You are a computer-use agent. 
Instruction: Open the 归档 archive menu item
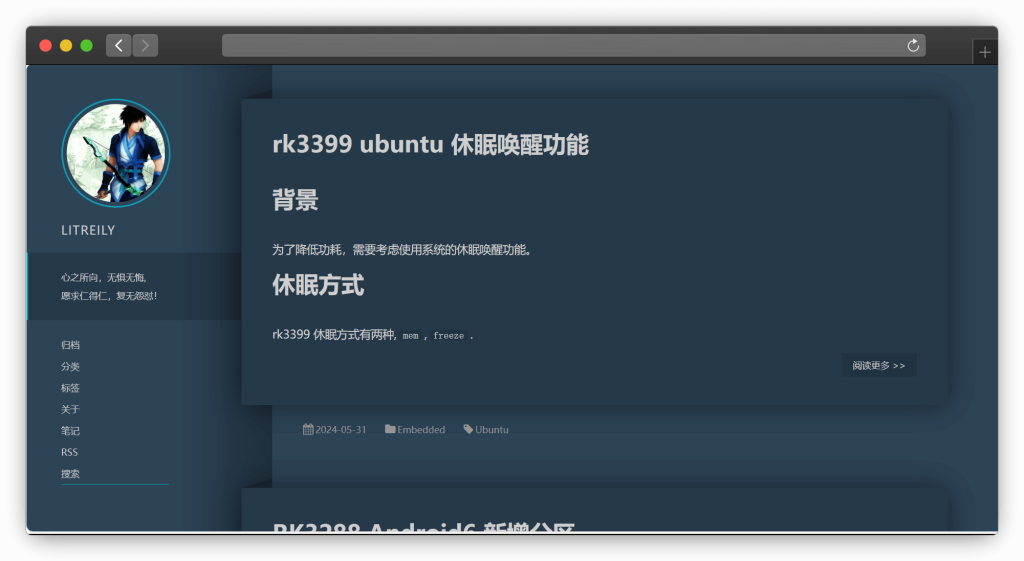pos(70,345)
